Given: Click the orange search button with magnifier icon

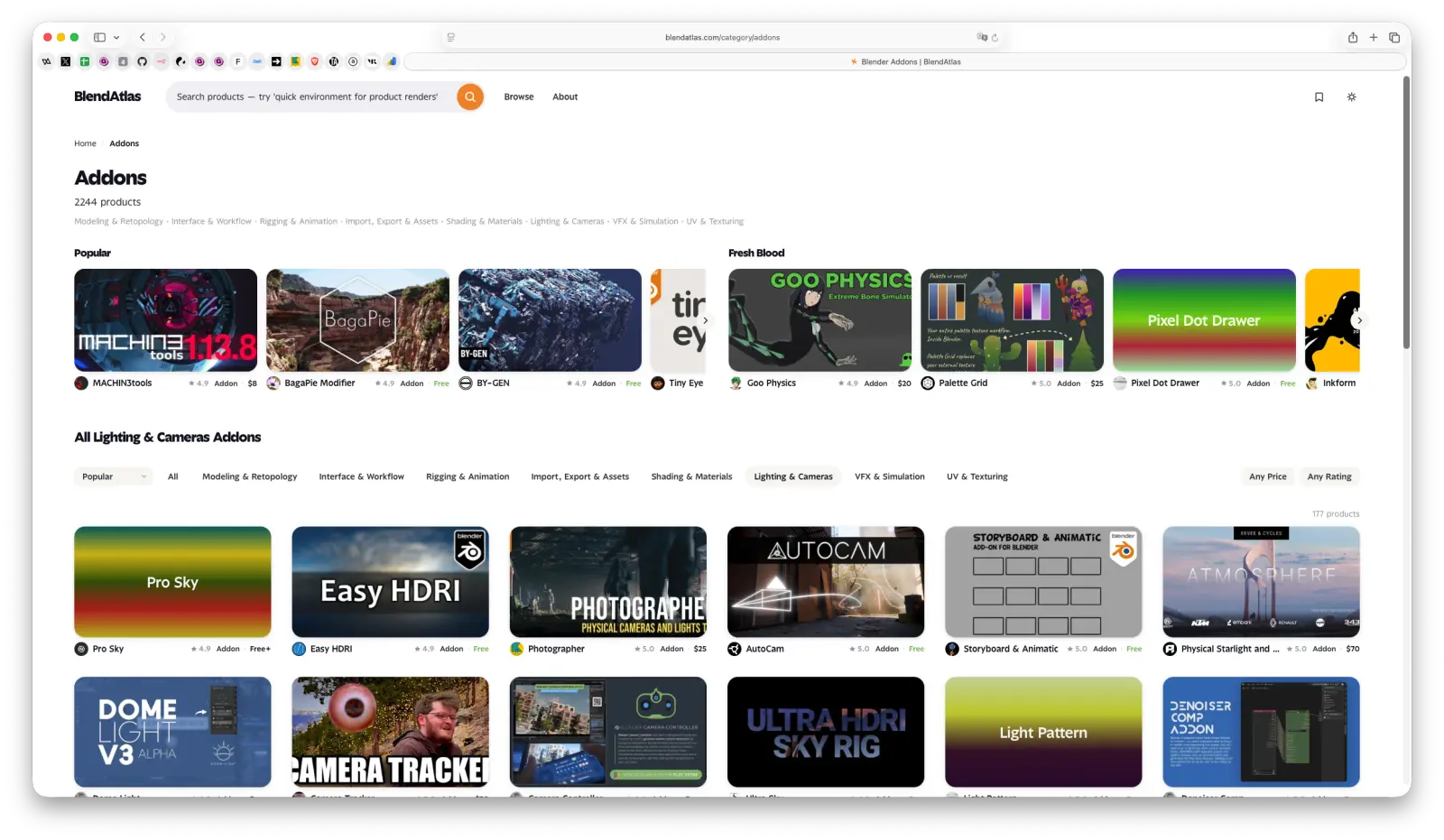Looking at the screenshot, I should [x=469, y=97].
